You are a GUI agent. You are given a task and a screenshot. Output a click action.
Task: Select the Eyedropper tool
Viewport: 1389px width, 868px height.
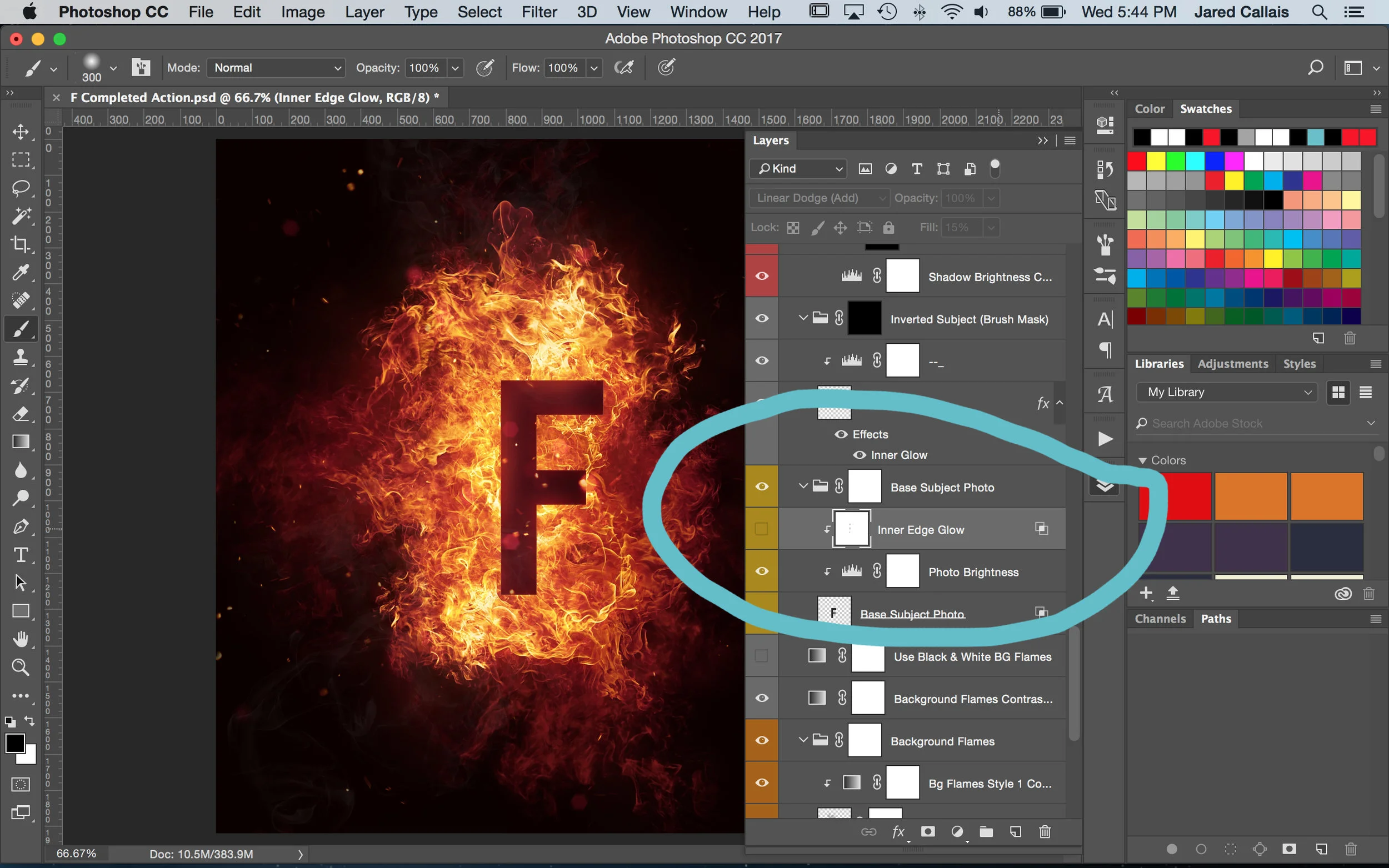(21, 272)
